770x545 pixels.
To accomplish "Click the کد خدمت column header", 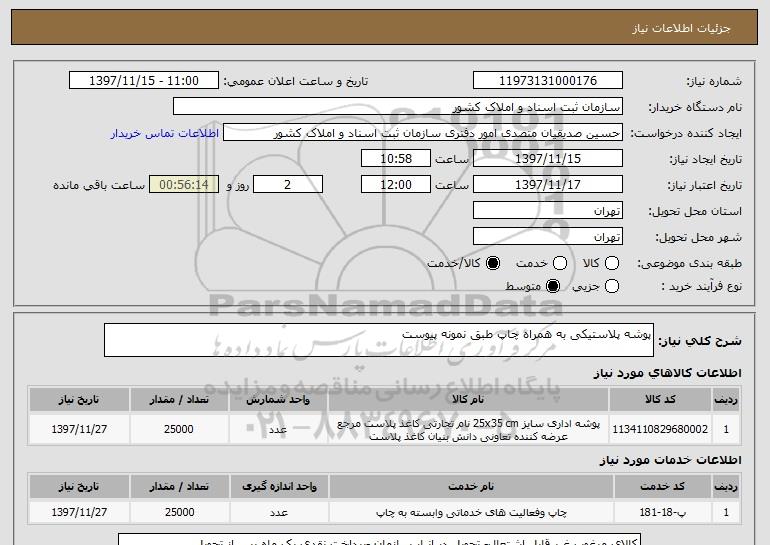I will click(x=662, y=487).
